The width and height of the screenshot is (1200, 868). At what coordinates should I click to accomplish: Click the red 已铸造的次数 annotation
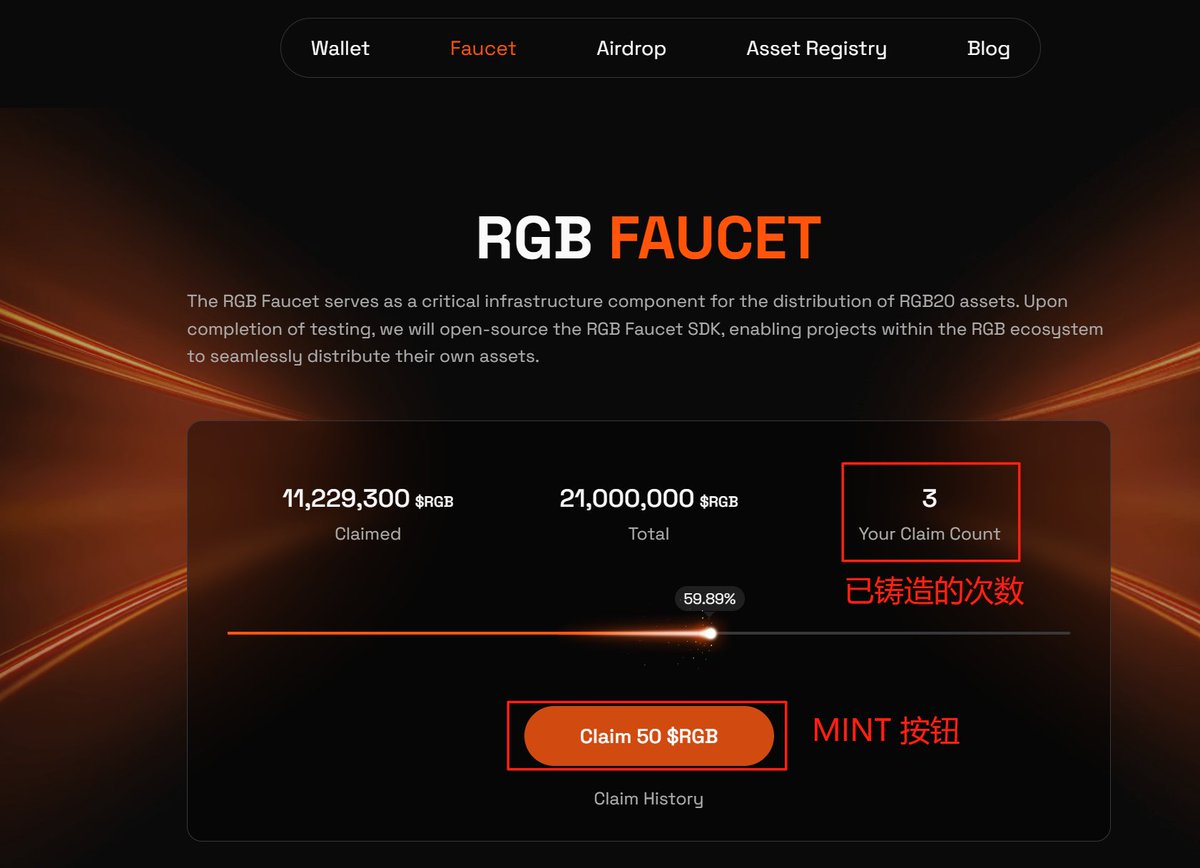coord(934,591)
